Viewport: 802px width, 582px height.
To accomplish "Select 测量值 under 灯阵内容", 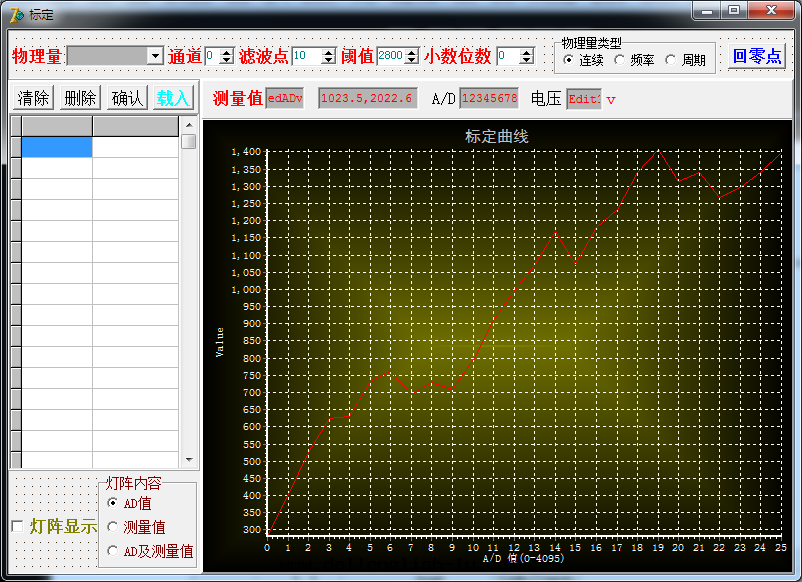I will (112, 526).
